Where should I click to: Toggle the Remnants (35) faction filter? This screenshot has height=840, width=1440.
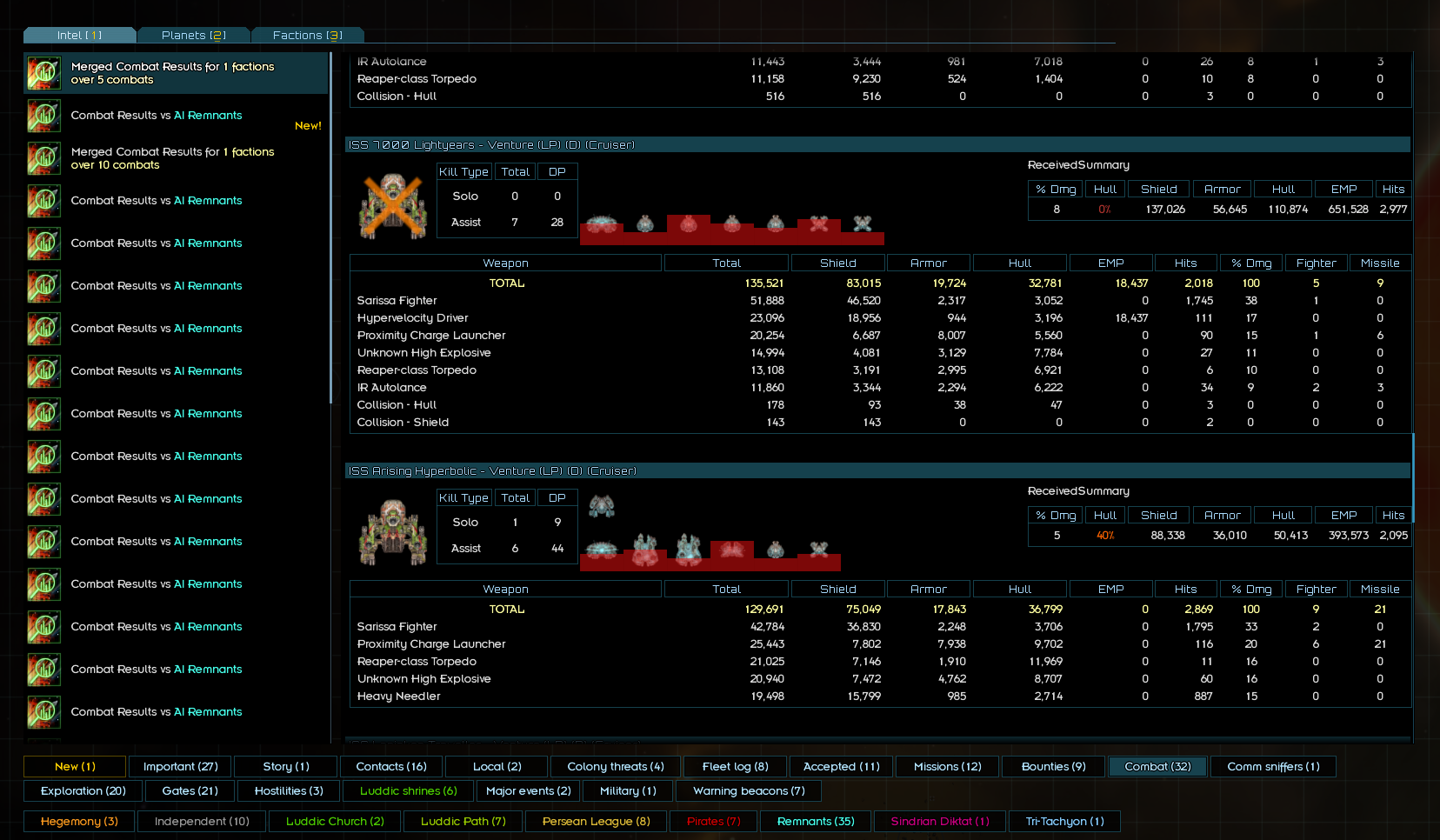tap(815, 821)
